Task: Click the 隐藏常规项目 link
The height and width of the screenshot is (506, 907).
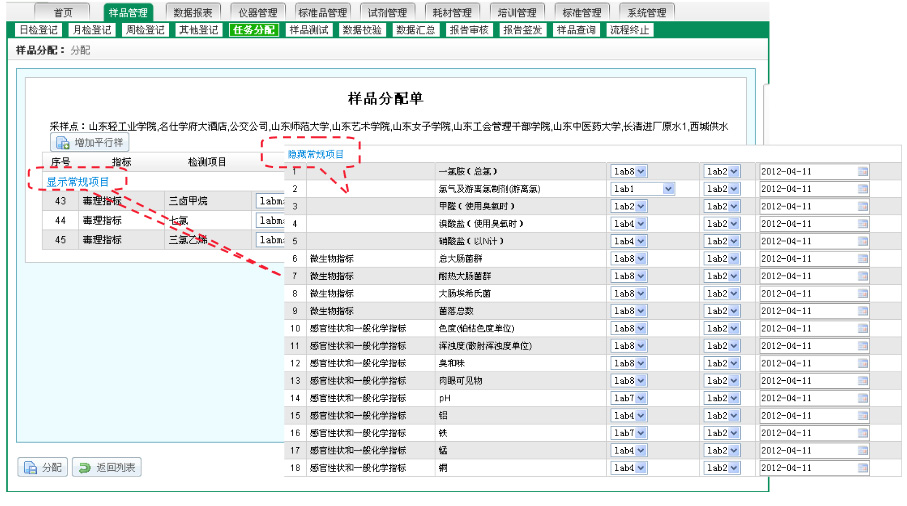Action: point(315,154)
